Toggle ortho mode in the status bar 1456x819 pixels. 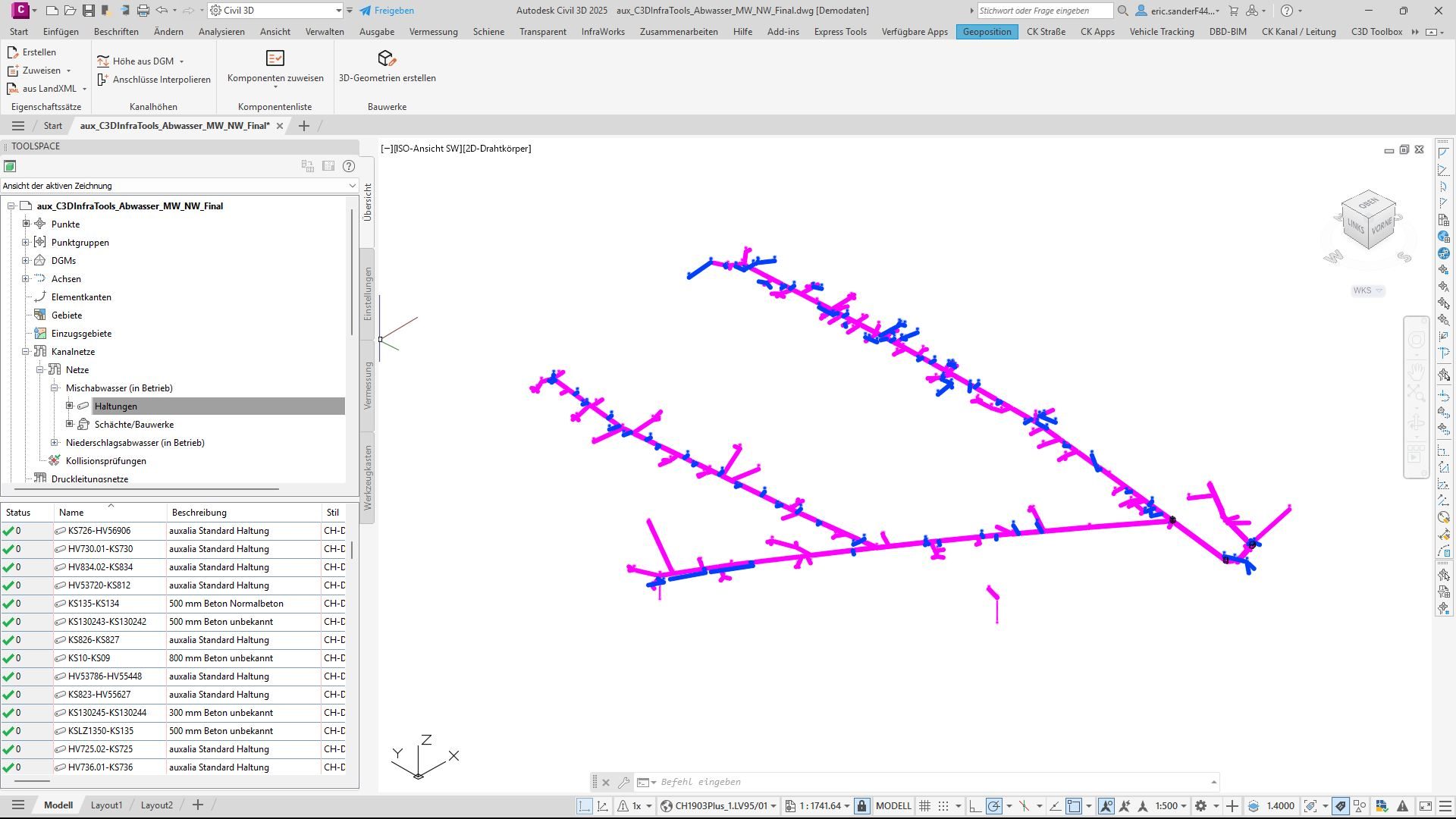(x=975, y=806)
